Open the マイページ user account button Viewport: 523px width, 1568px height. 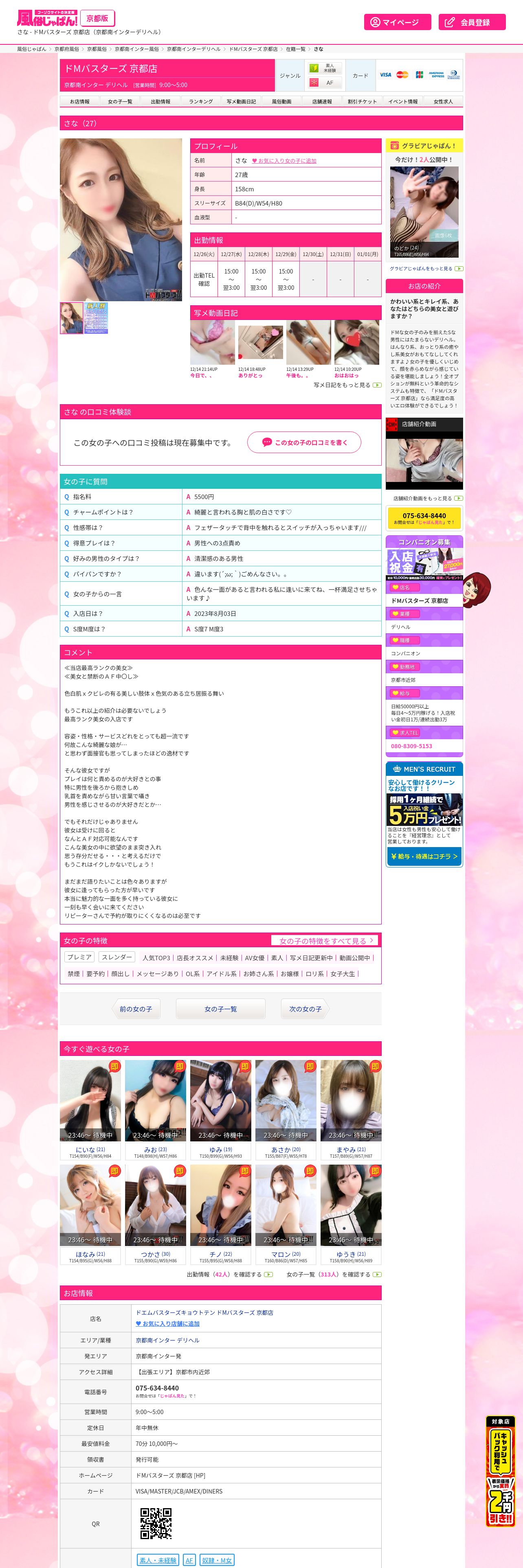(x=398, y=22)
